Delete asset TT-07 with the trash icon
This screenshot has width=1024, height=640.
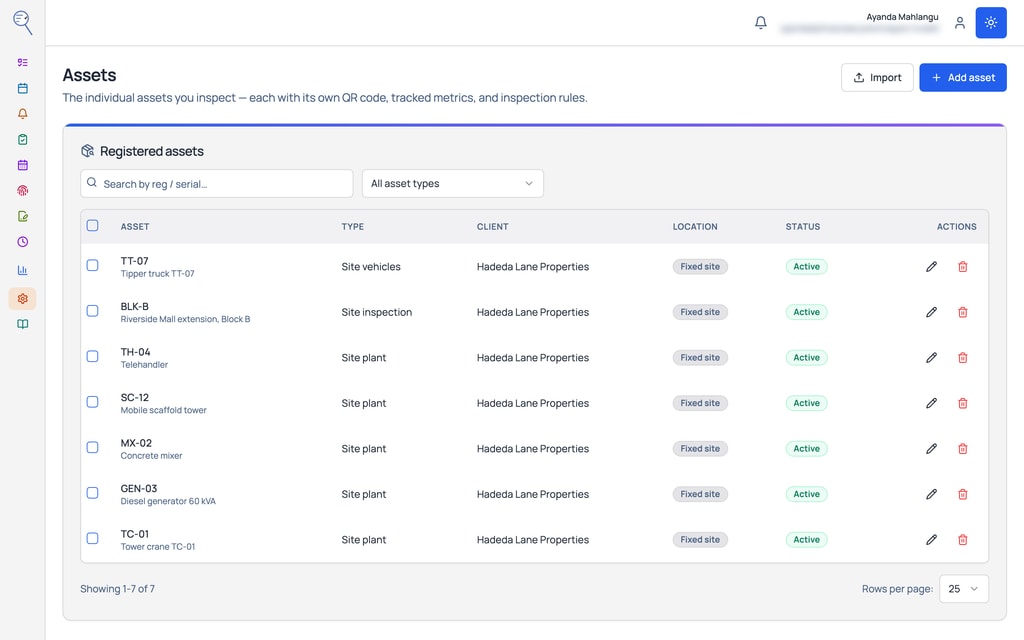pos(963,266)
